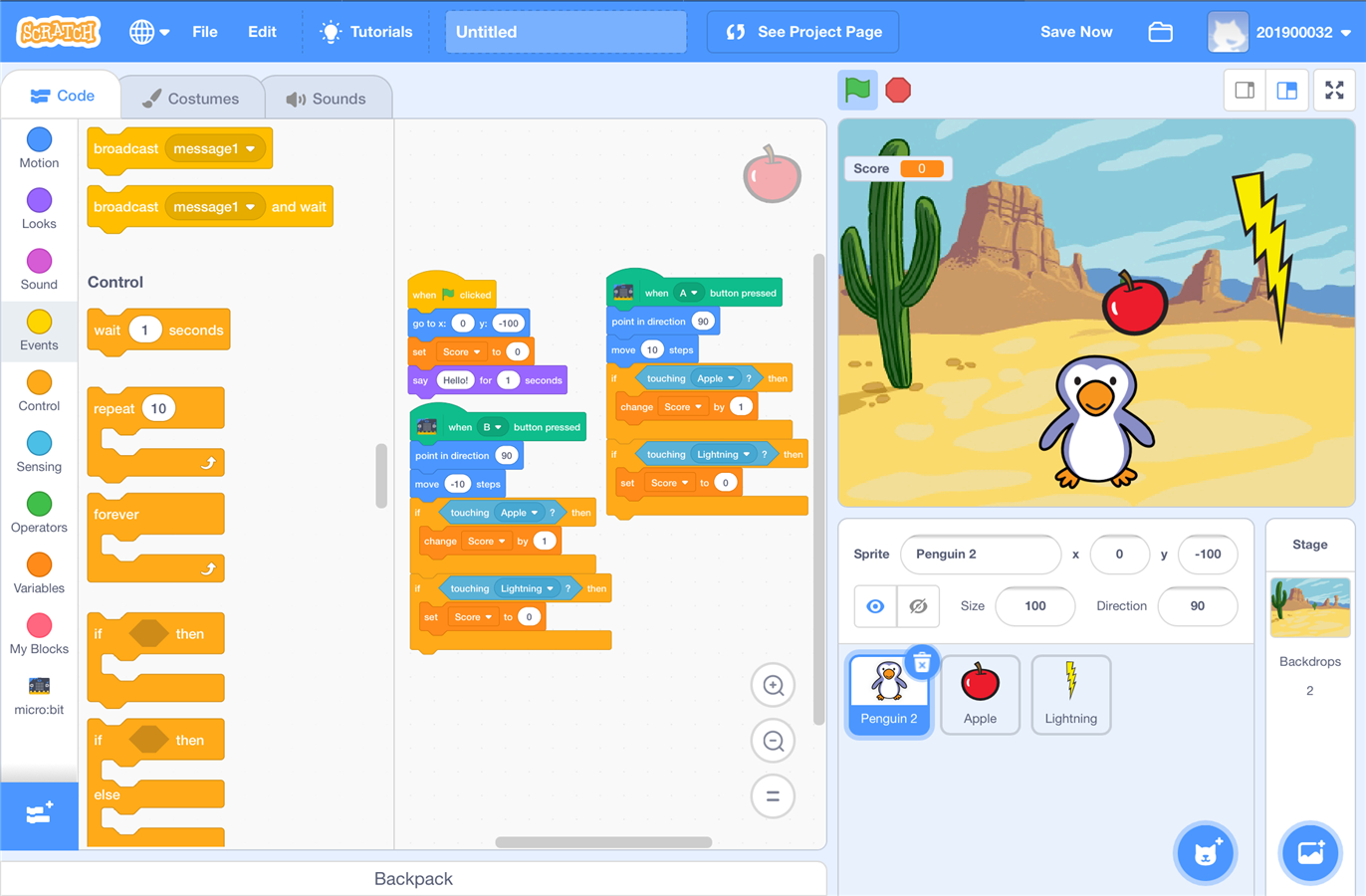Click the See Project Page button
The width and height of the screenshot is (1366, 896).
[x=802, y=32]
